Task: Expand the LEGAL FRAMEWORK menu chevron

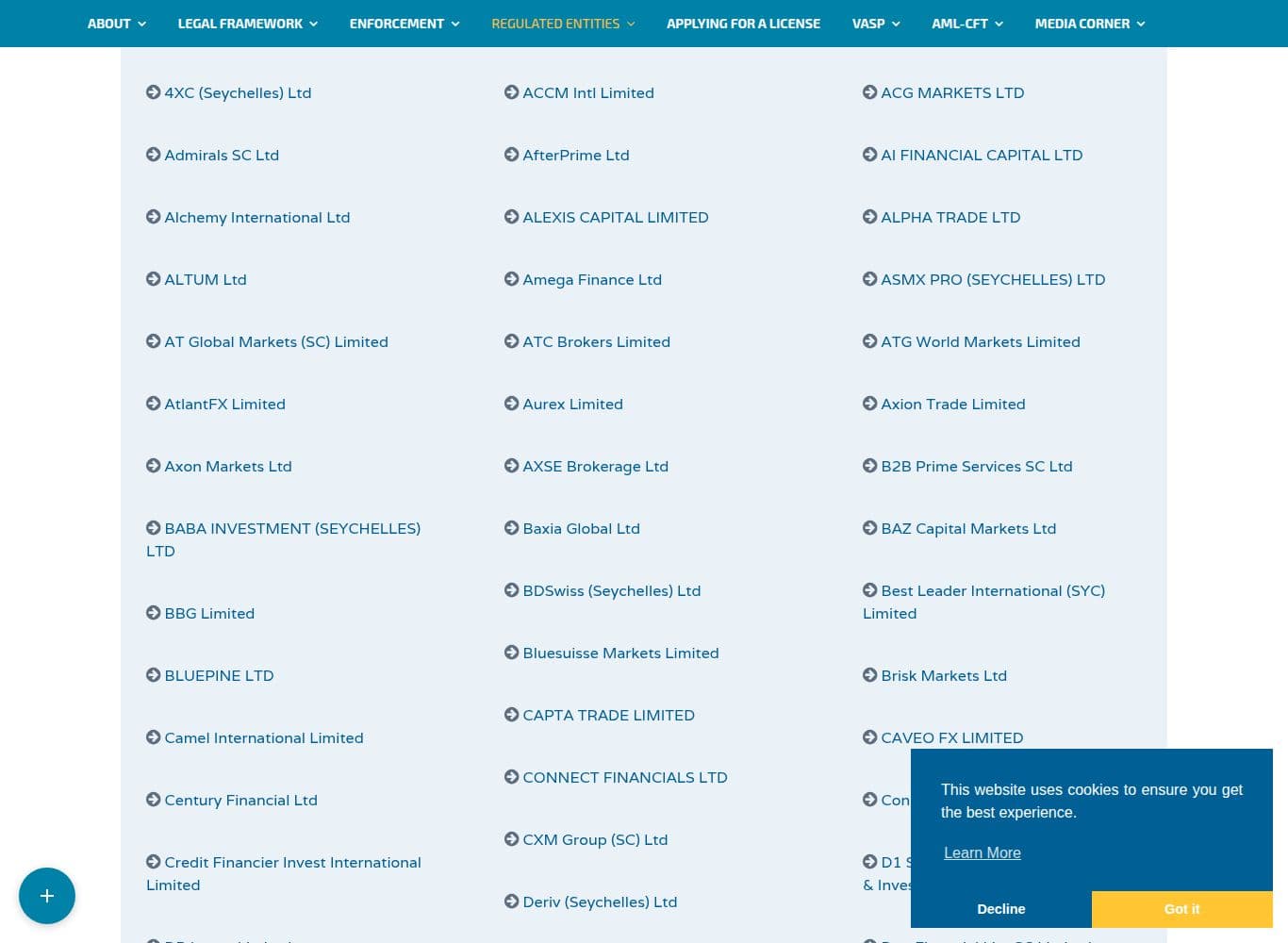Action: pos(313,24)
